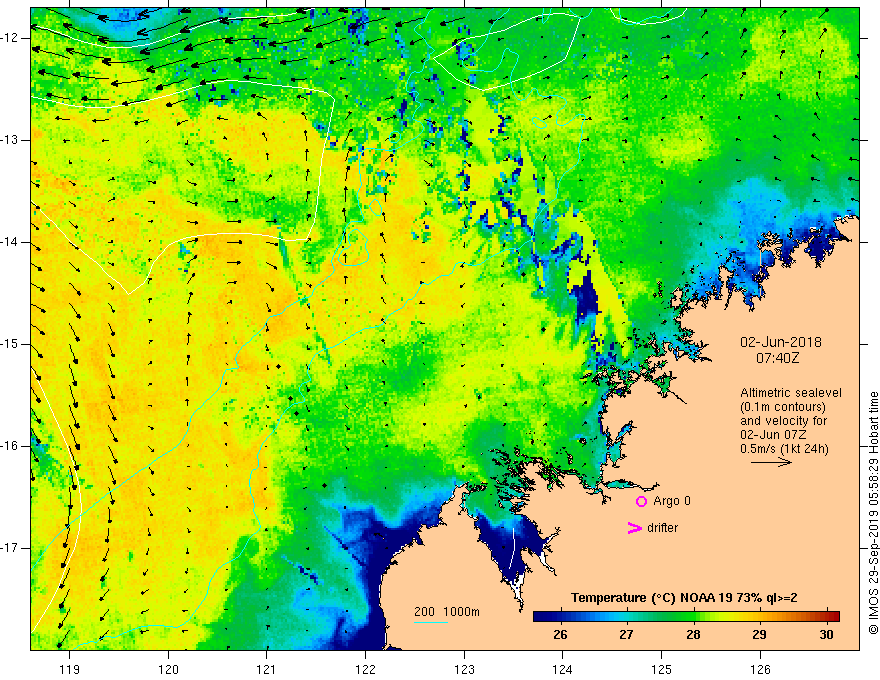Click latitude axis label -13
The height and width of the screenshot is (680, 880).
tap(11, 140)
